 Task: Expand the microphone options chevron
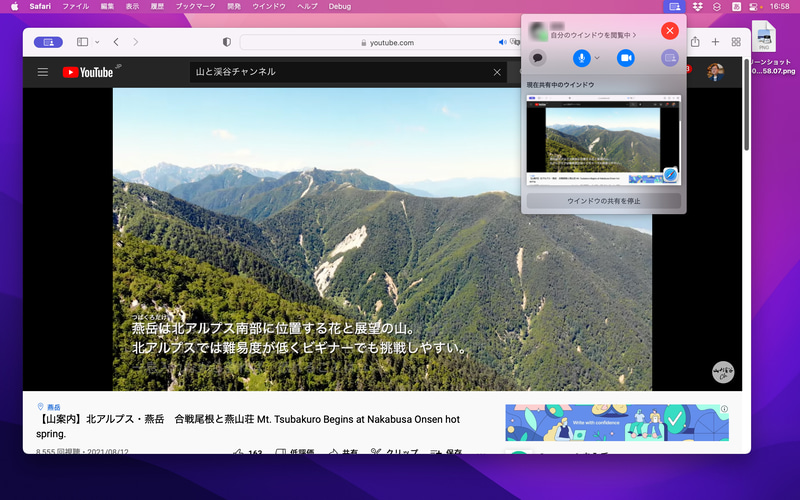click(x=597, y=58)
